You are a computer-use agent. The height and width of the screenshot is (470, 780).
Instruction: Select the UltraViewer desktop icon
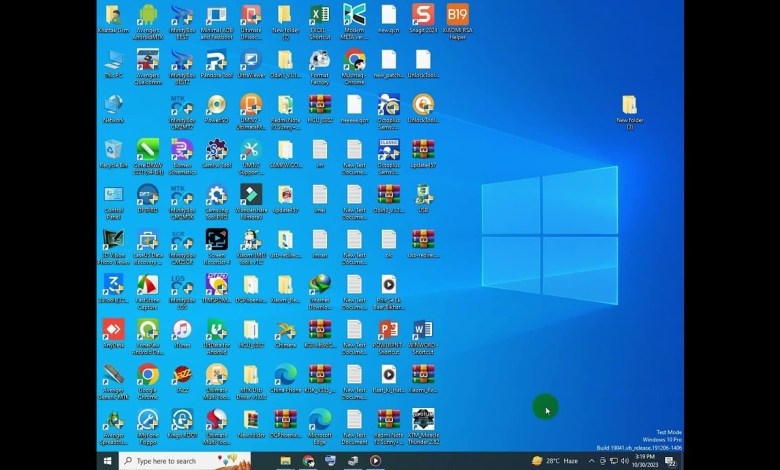point(251,60)
